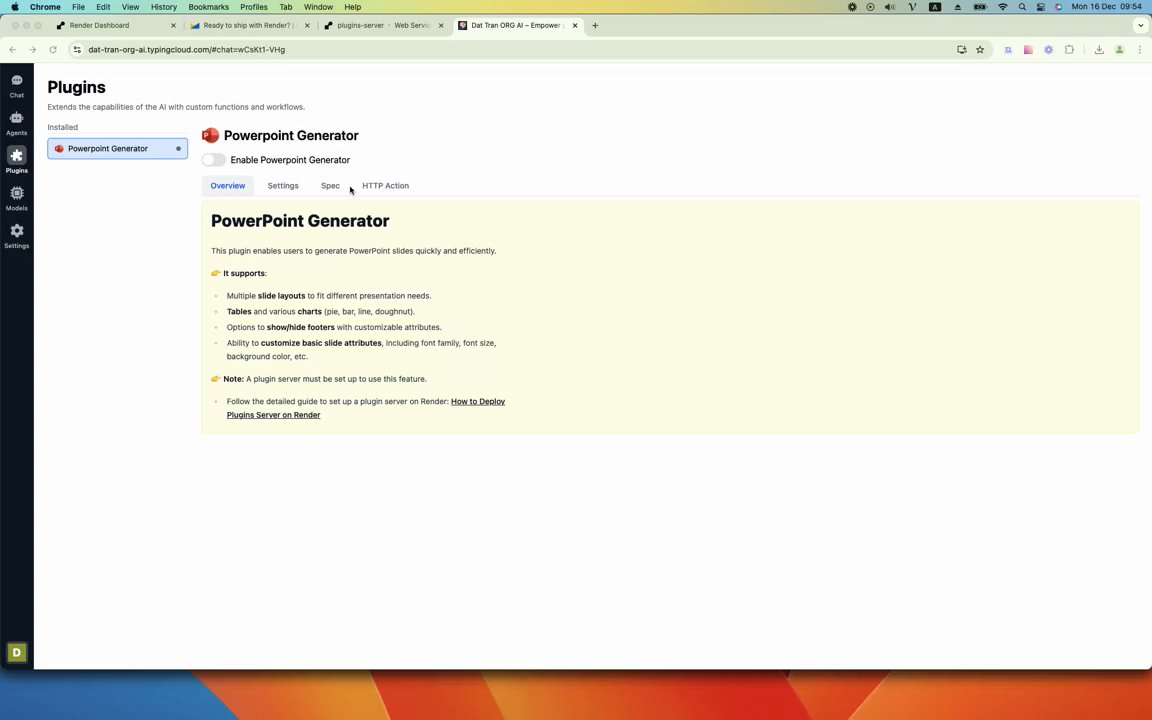Click the date and time in menu bar
This screenshot has width=1152, height=720.
tap(1106, 7)
